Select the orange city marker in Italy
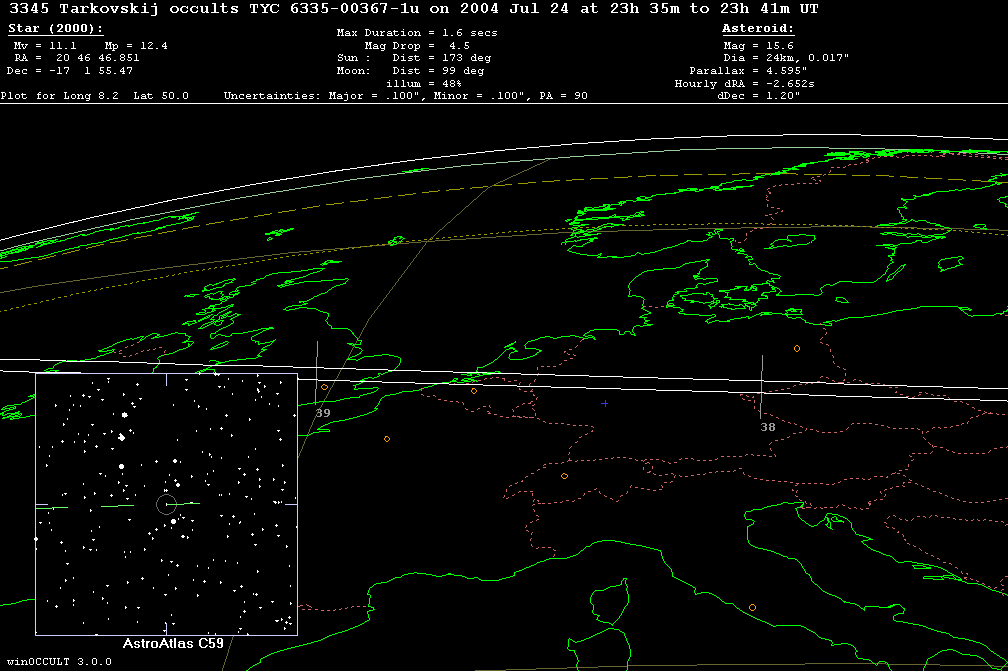Viewport: 1008px width, 671px height. pyautogui.click(x=752, y=607)
